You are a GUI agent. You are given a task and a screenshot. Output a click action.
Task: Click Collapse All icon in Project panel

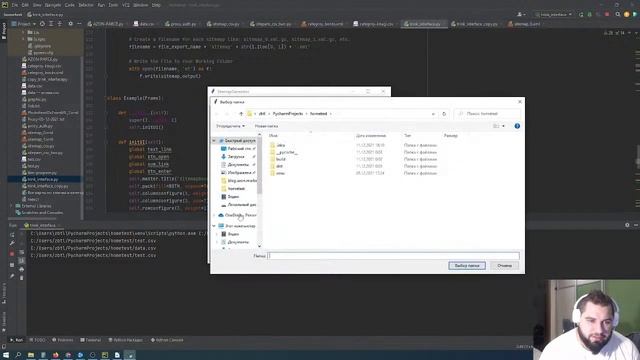tap(60, 24)
